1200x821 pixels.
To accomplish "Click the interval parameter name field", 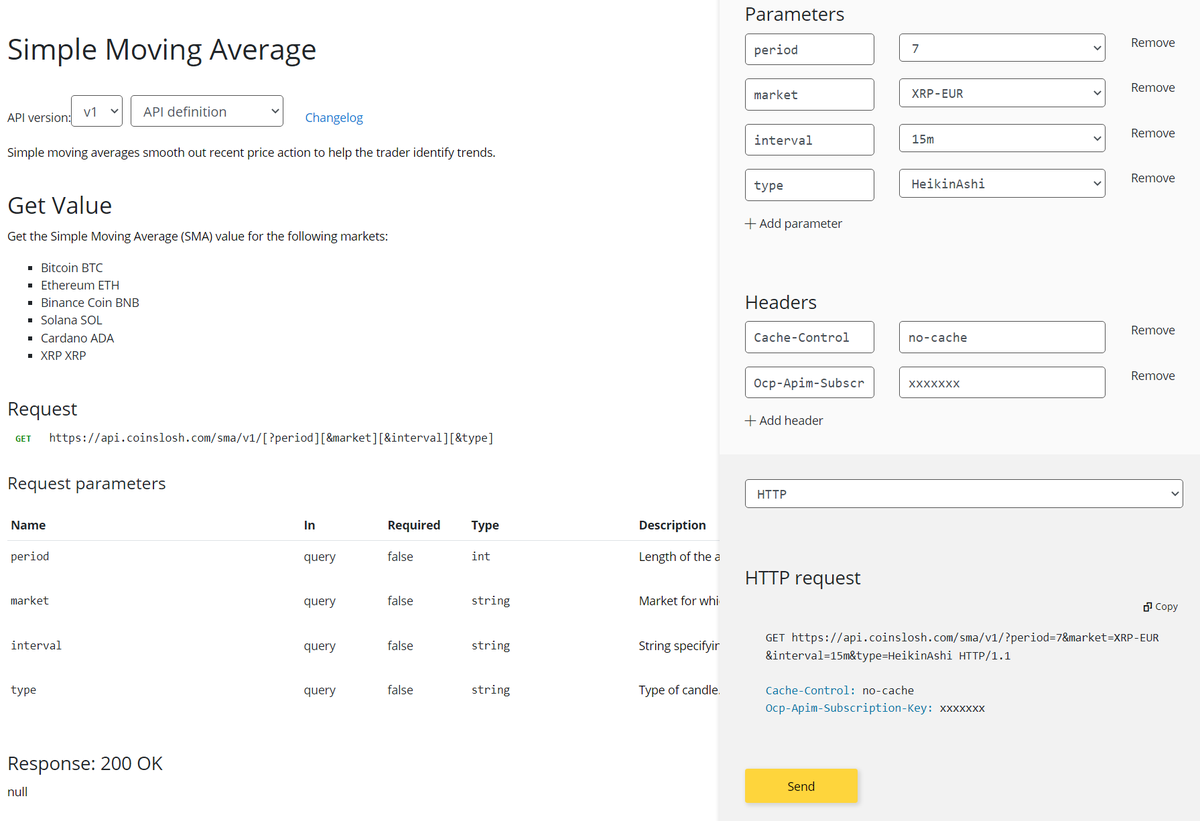I will tap(809, 139).
